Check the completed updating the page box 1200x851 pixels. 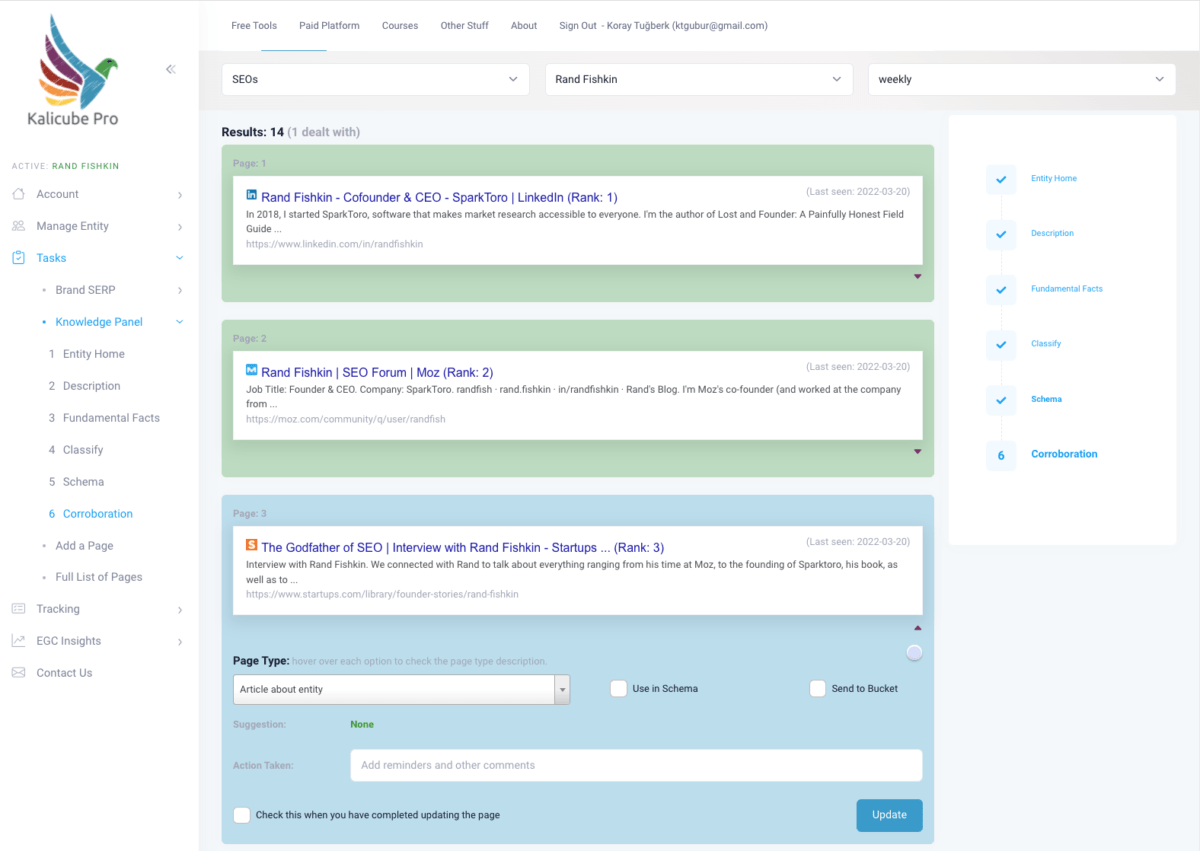(x=241, y=815)
